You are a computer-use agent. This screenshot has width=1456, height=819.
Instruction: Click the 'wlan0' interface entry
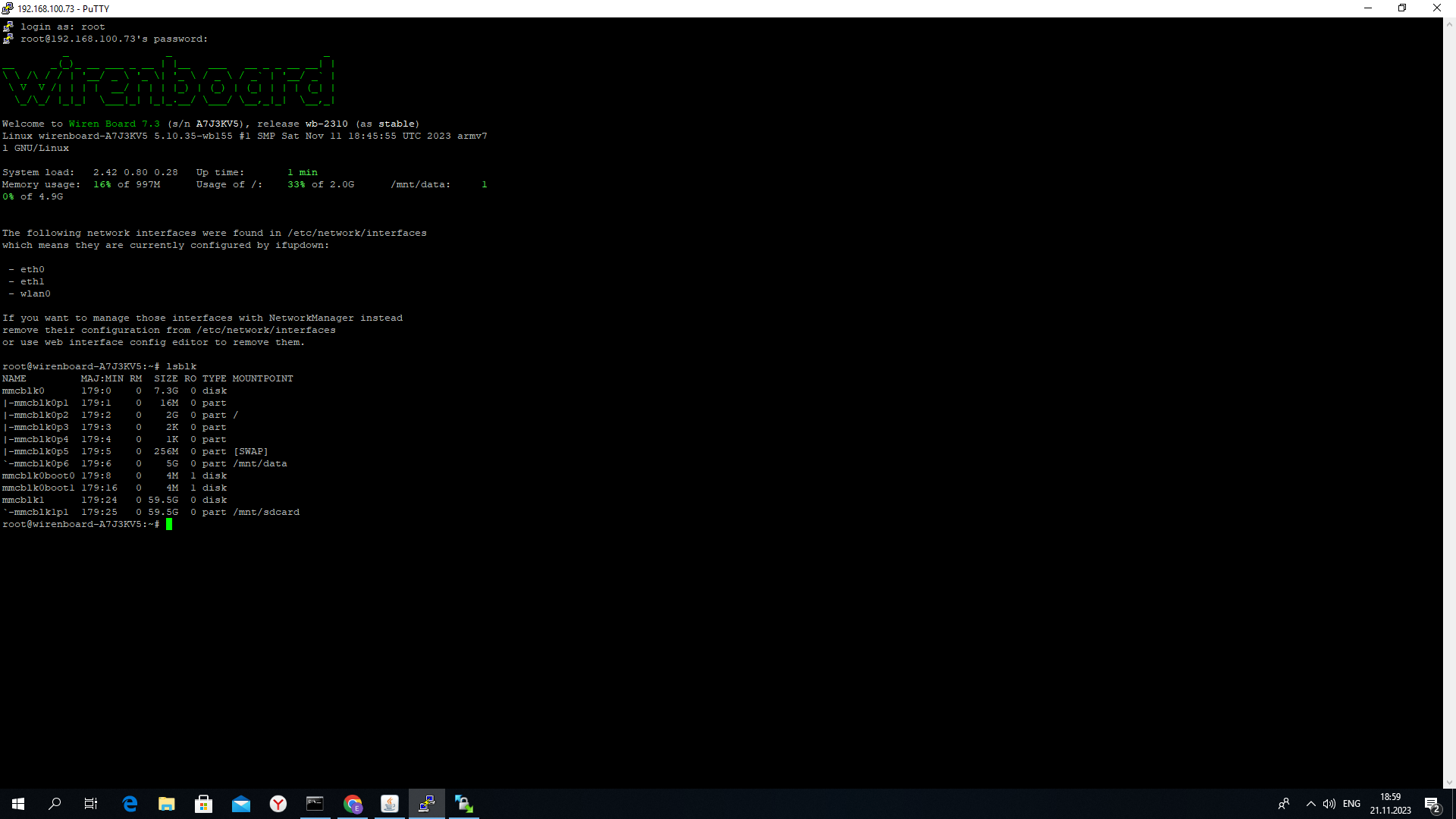(x=36, y=293)
